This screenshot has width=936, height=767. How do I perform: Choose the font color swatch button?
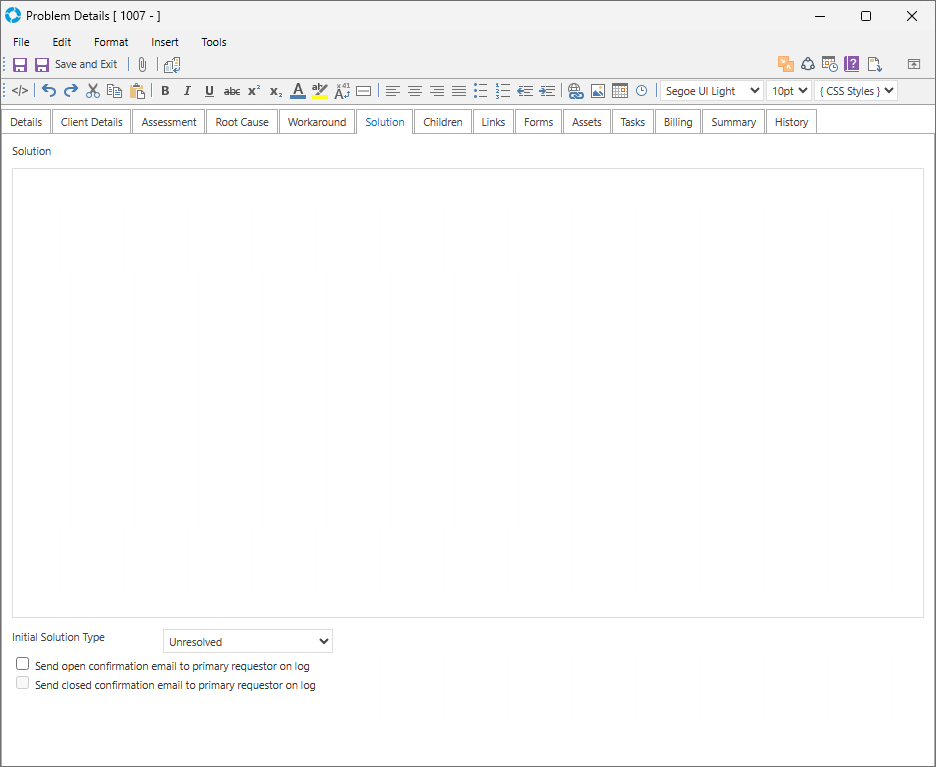pyautogui.click(x=297, y=91)
